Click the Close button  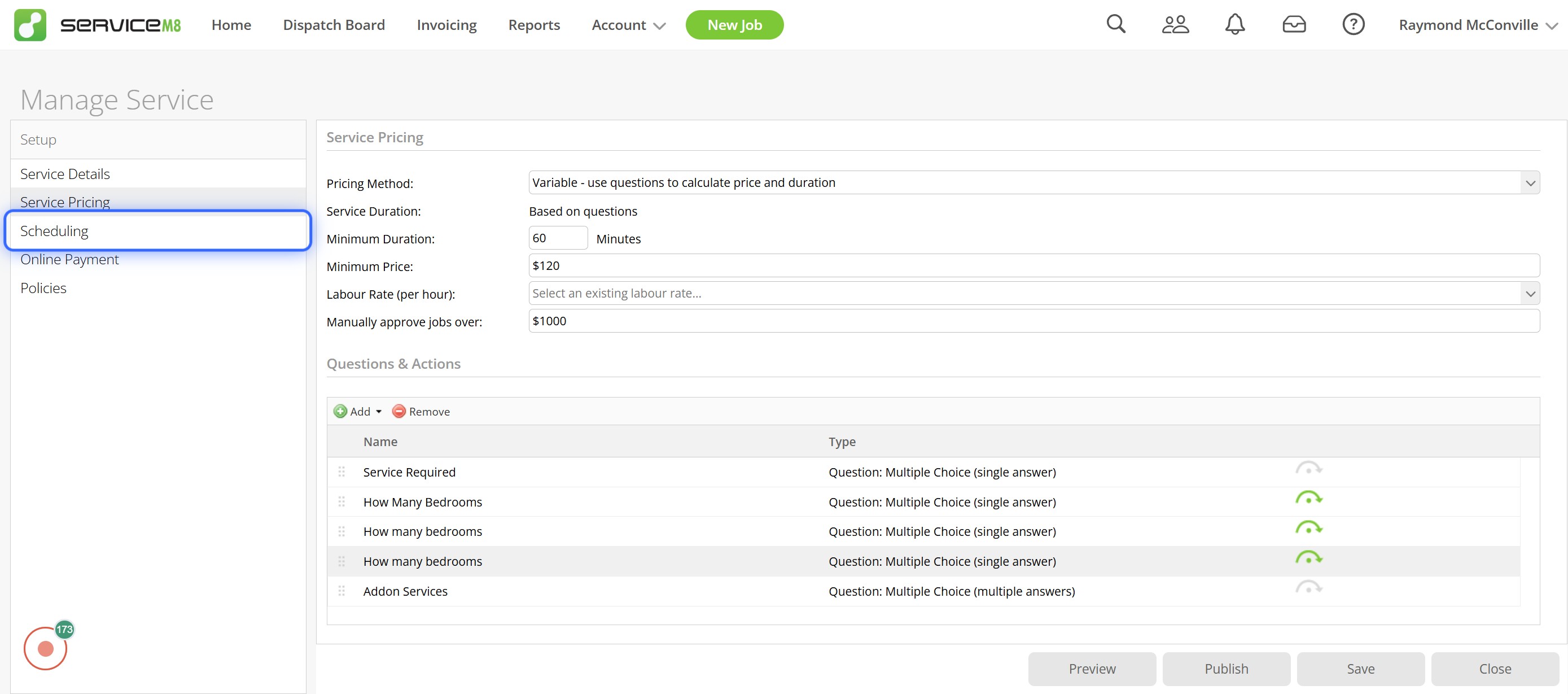[1495, 669]
